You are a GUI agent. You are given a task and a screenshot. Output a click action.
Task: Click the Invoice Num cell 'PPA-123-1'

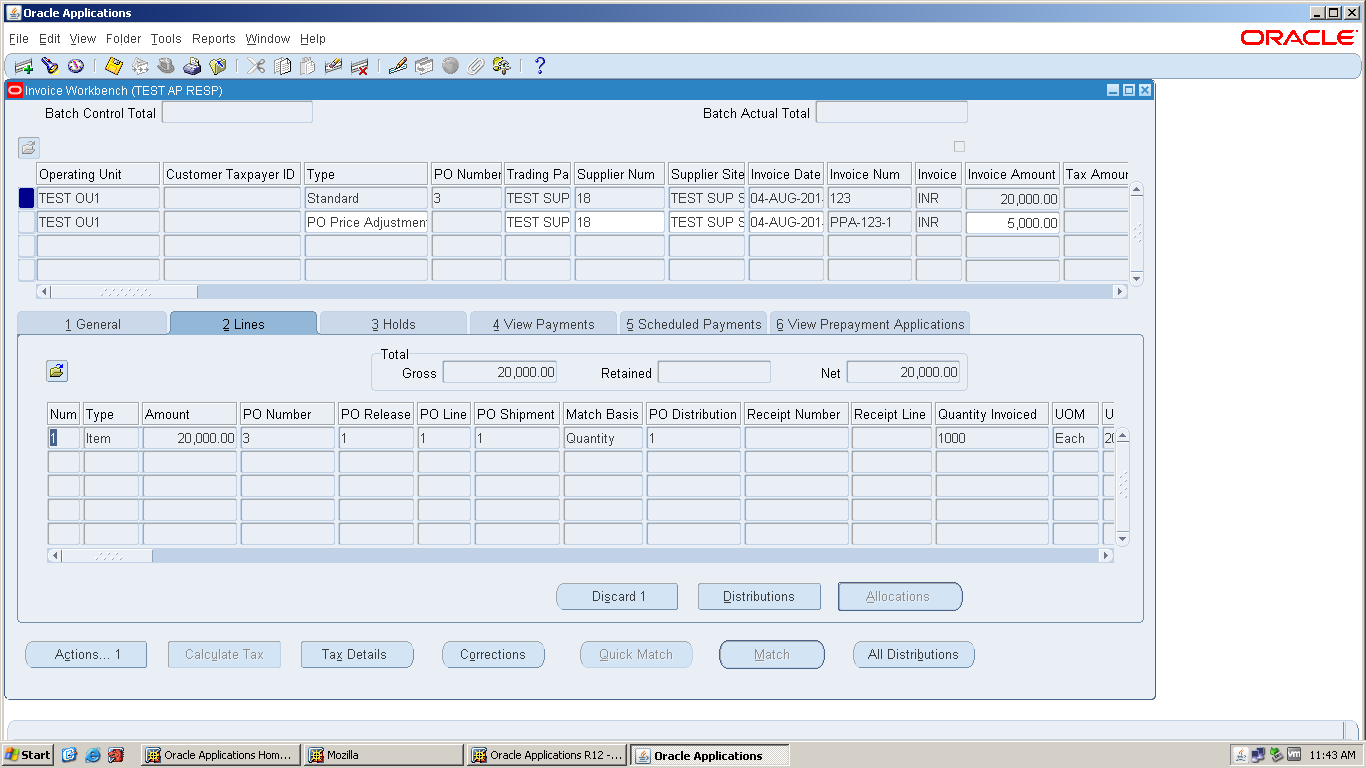pyautogui.click(x=869, y=222)
